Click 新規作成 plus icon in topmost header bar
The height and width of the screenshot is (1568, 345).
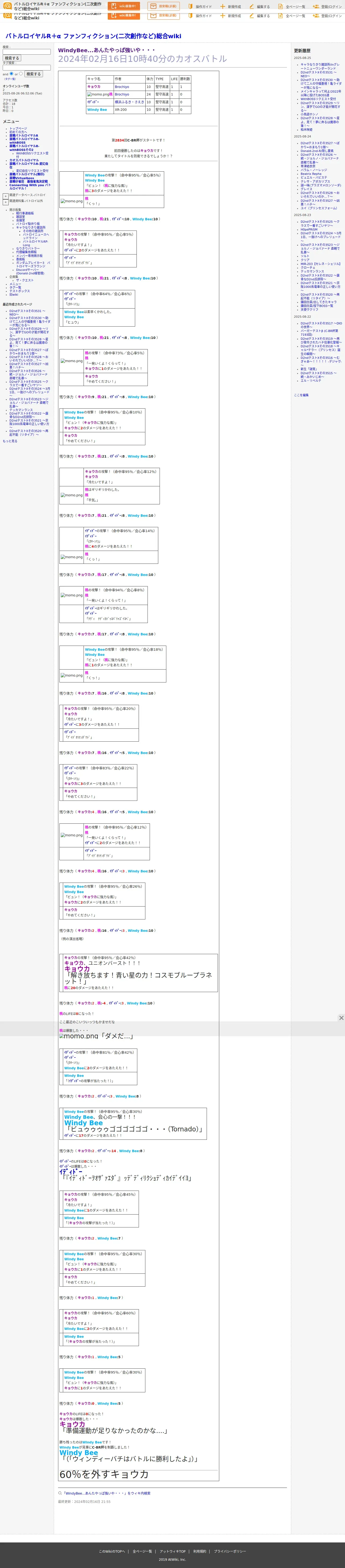click(x=223, y=7)
